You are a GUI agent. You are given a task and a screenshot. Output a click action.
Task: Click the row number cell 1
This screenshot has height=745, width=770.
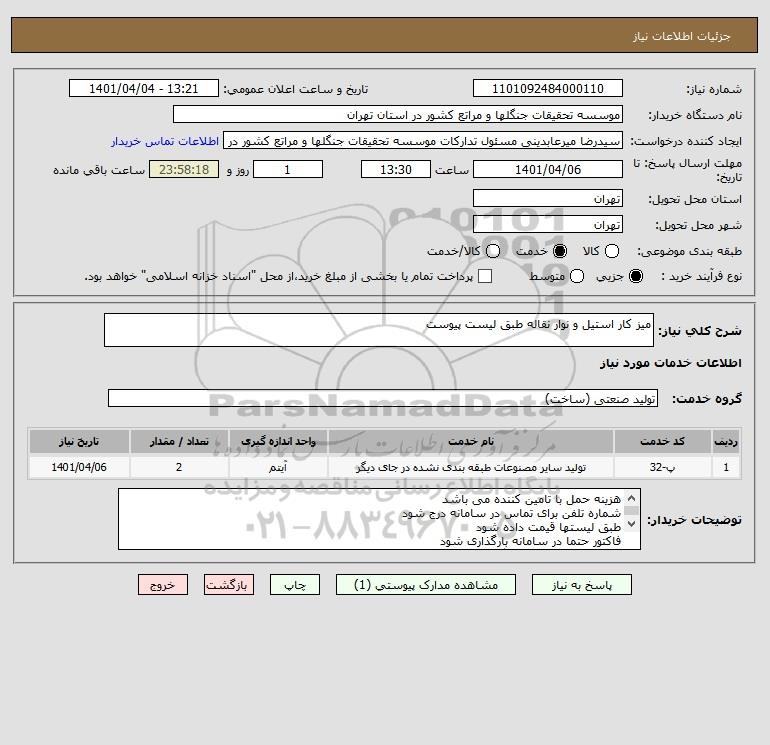pos(726,467)
